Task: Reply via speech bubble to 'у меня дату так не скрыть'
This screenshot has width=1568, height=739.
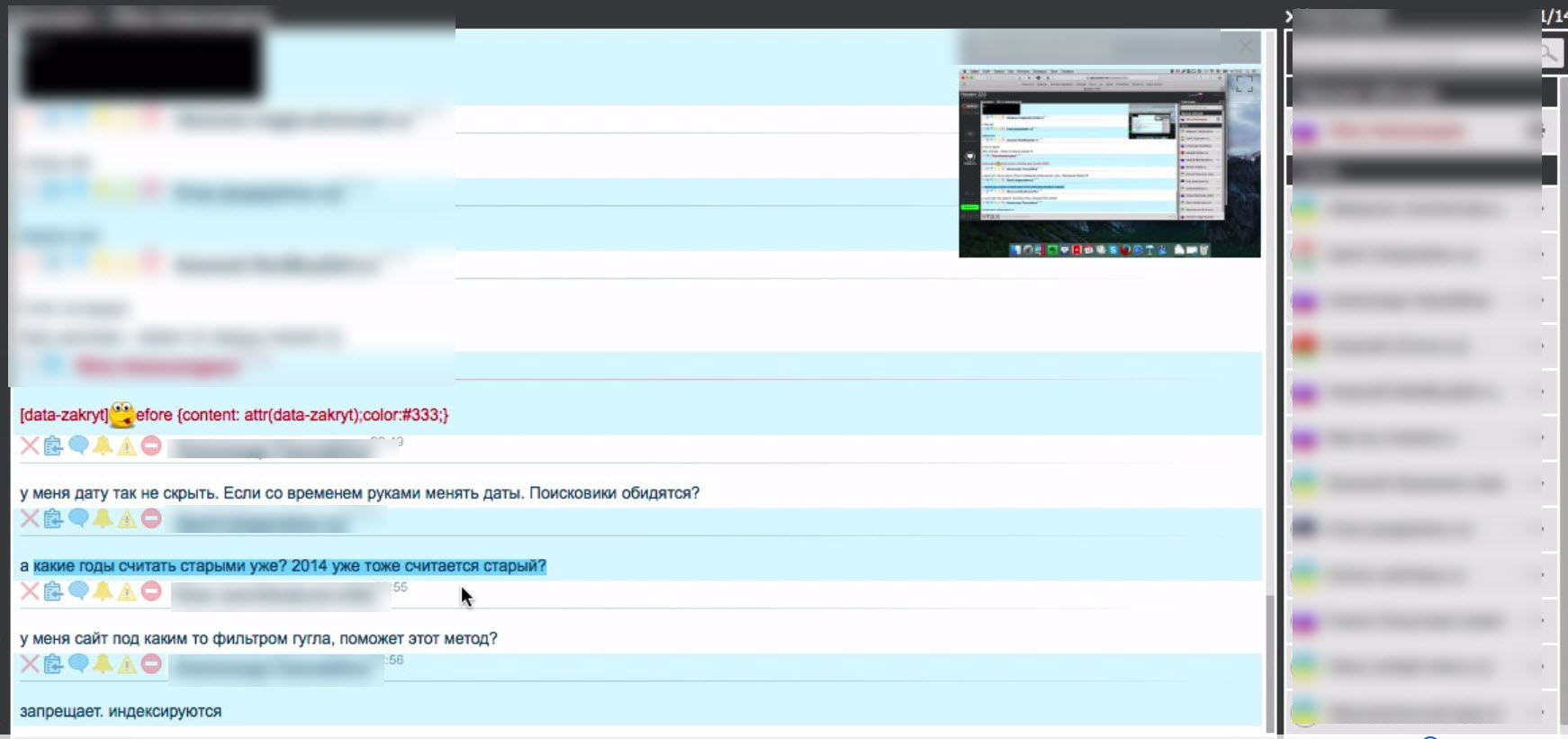Action: coord(78,446)
